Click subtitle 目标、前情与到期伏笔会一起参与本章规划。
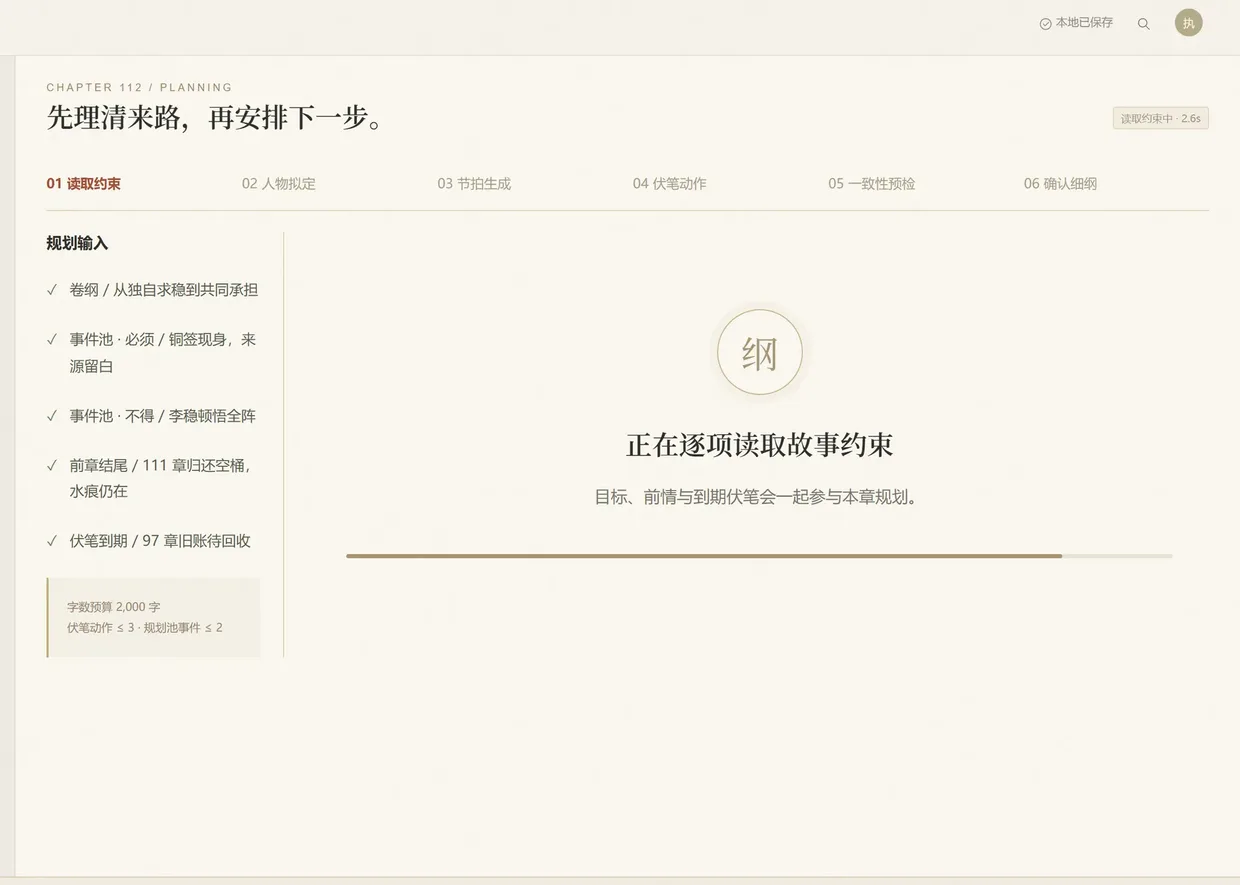 pos(756,497)
